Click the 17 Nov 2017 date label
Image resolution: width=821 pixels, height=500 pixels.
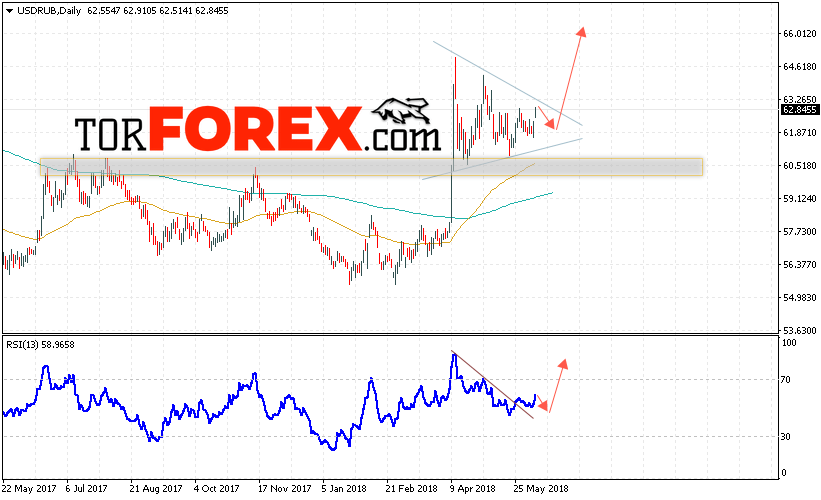point(284,488)
